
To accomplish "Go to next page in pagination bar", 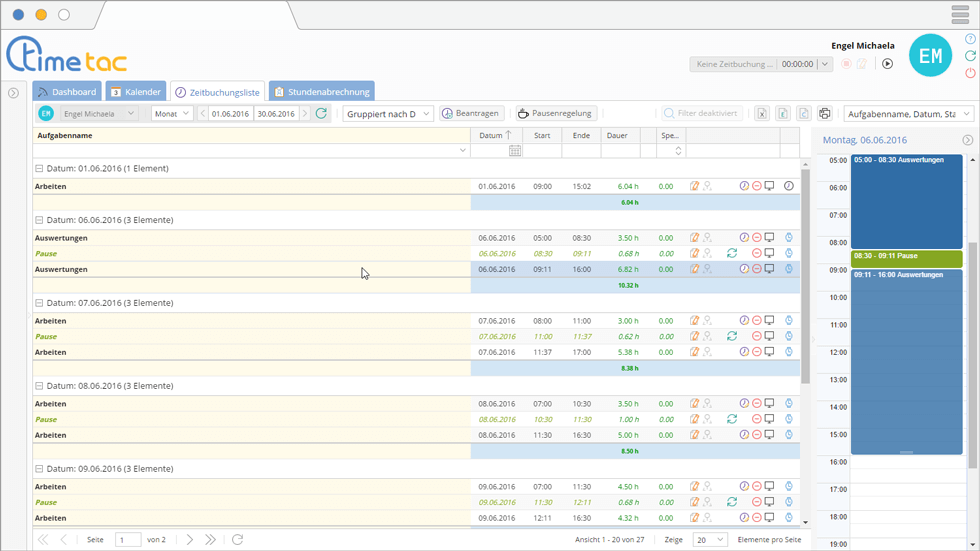I will coord(189,540).
